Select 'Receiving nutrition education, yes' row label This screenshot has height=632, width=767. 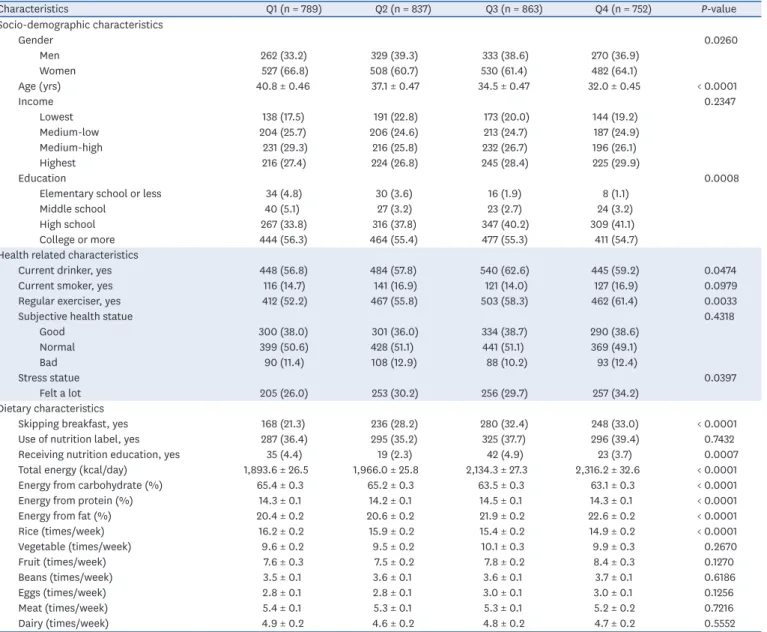click(x=99, y=455)
